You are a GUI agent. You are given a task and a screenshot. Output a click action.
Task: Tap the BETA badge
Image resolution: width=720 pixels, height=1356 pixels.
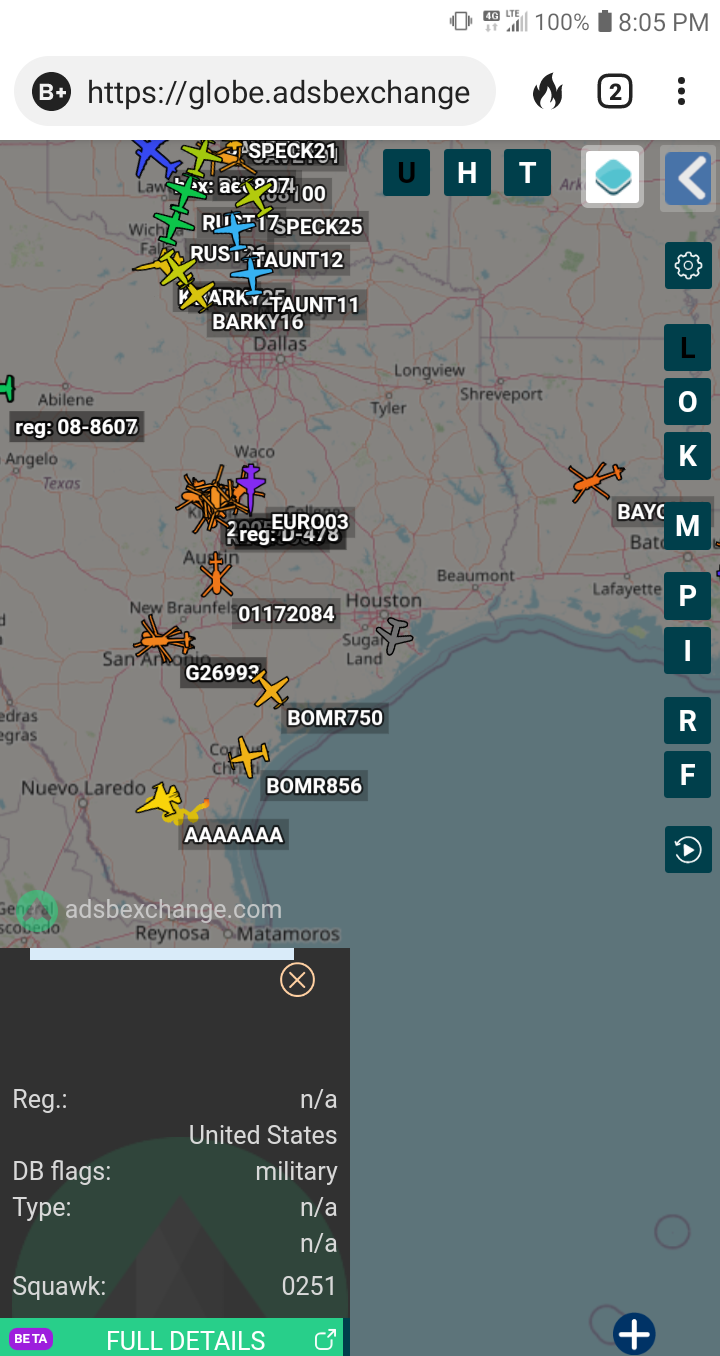[x=31, y=1339]
